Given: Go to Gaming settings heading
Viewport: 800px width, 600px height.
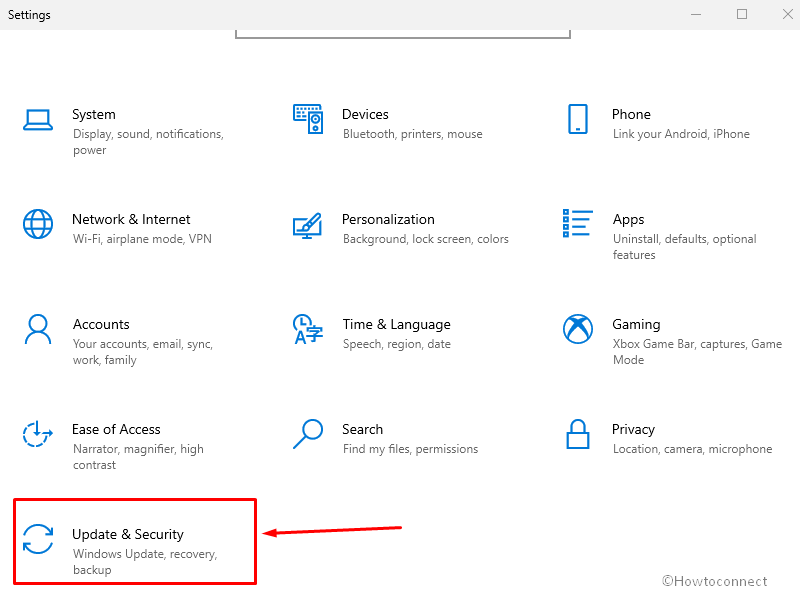Looking at the screenshot, I should (x=636, y=324).
